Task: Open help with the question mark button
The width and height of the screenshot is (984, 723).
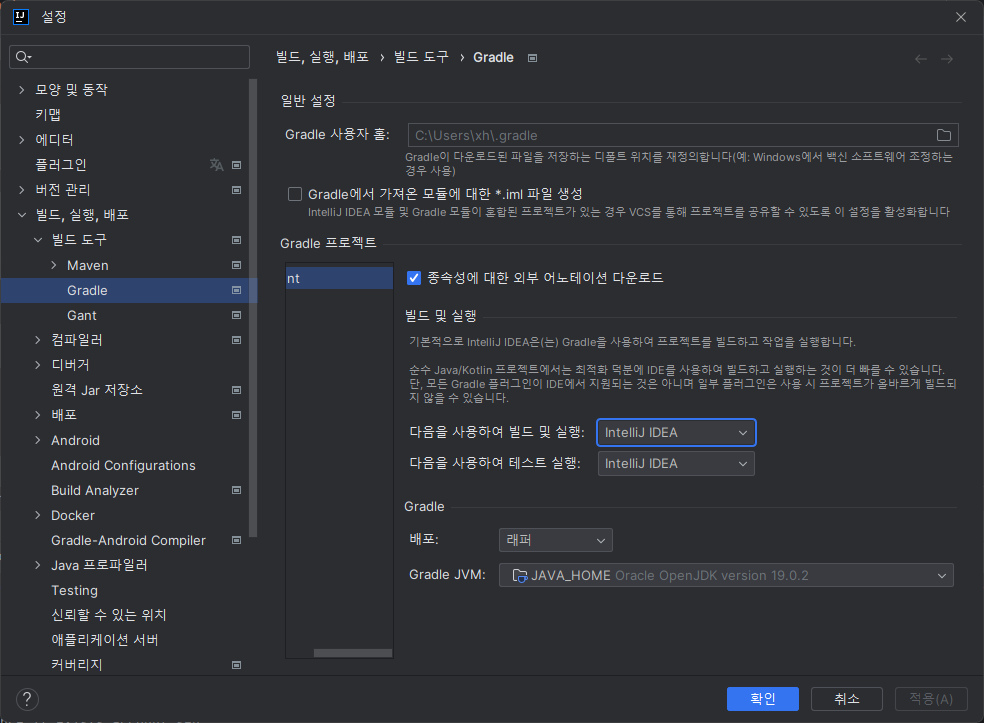Action: (x=27, y=699)
